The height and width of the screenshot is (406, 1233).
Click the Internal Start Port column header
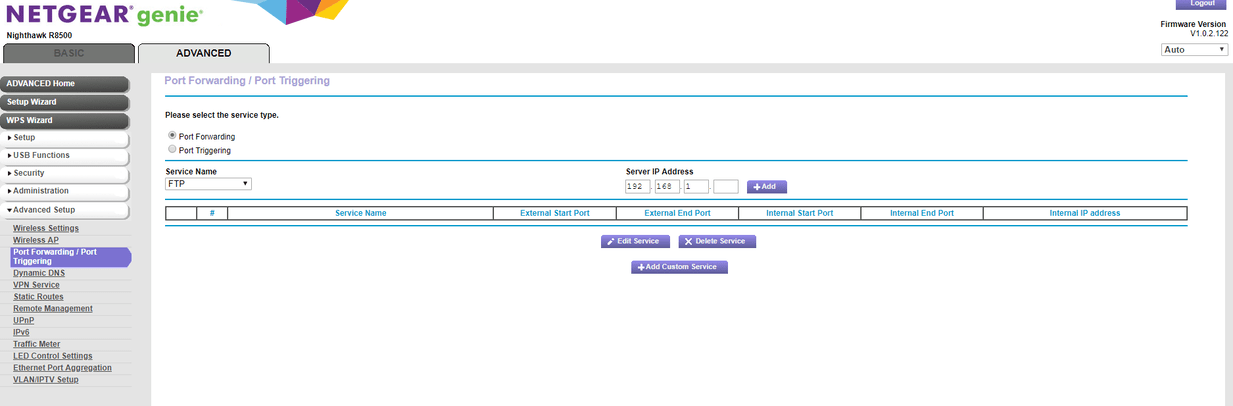pos(799,213)
